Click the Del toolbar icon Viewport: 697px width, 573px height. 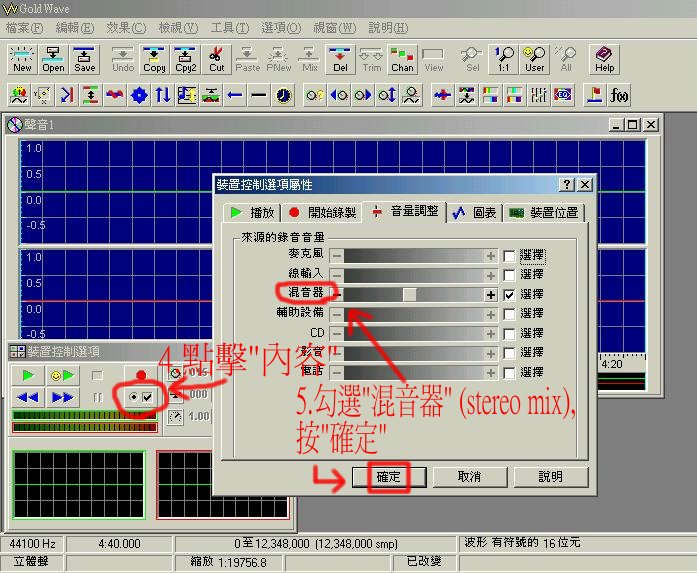pos(340,59)
